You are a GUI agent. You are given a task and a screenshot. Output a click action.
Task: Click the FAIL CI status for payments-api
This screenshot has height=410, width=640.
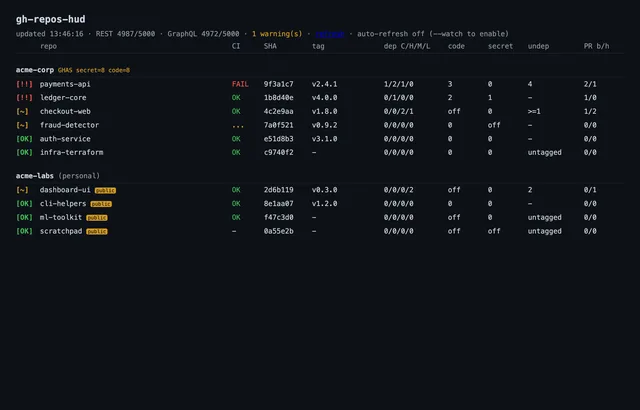(x=240, y=84)
